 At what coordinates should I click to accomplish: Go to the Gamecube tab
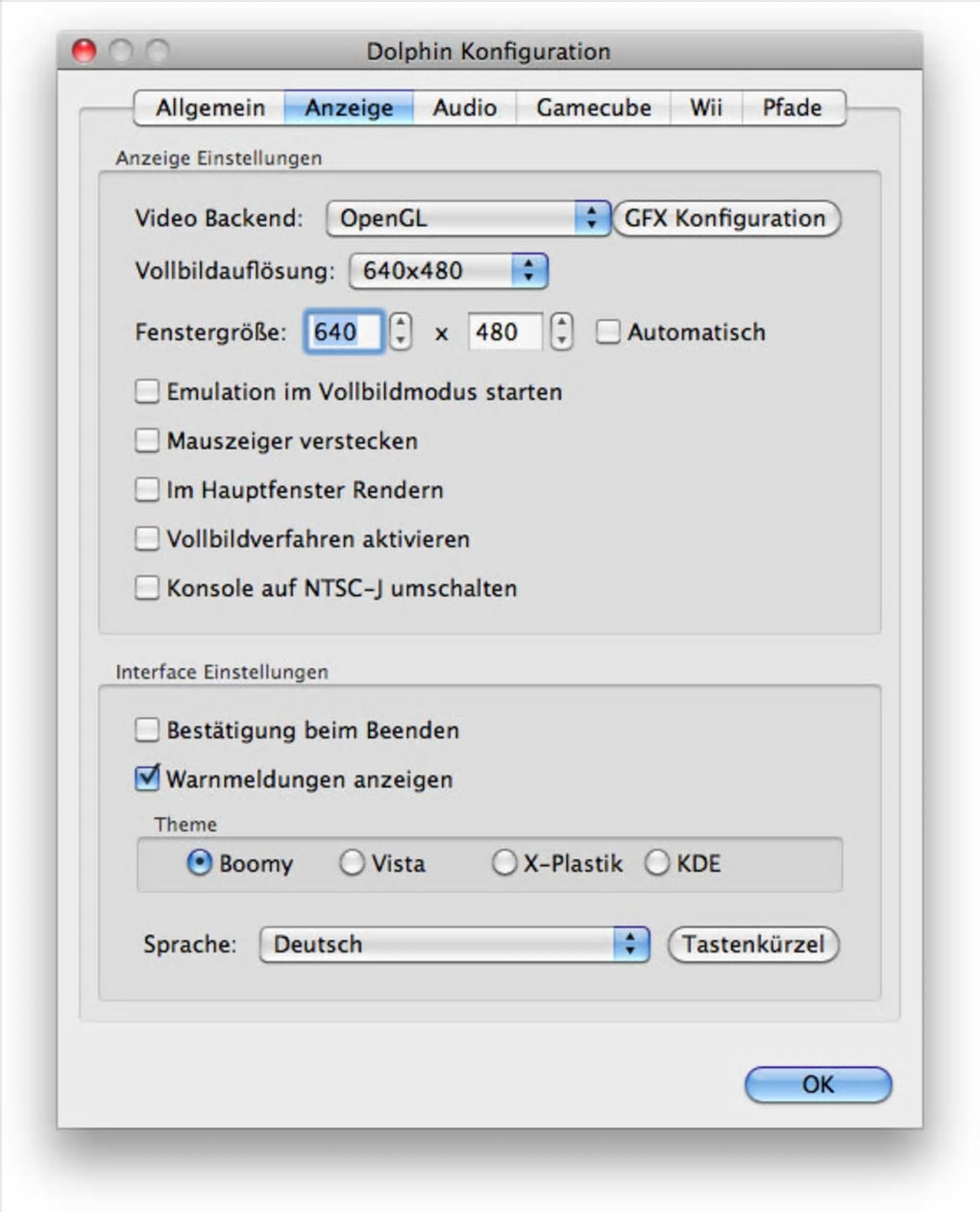pos(593,108)
